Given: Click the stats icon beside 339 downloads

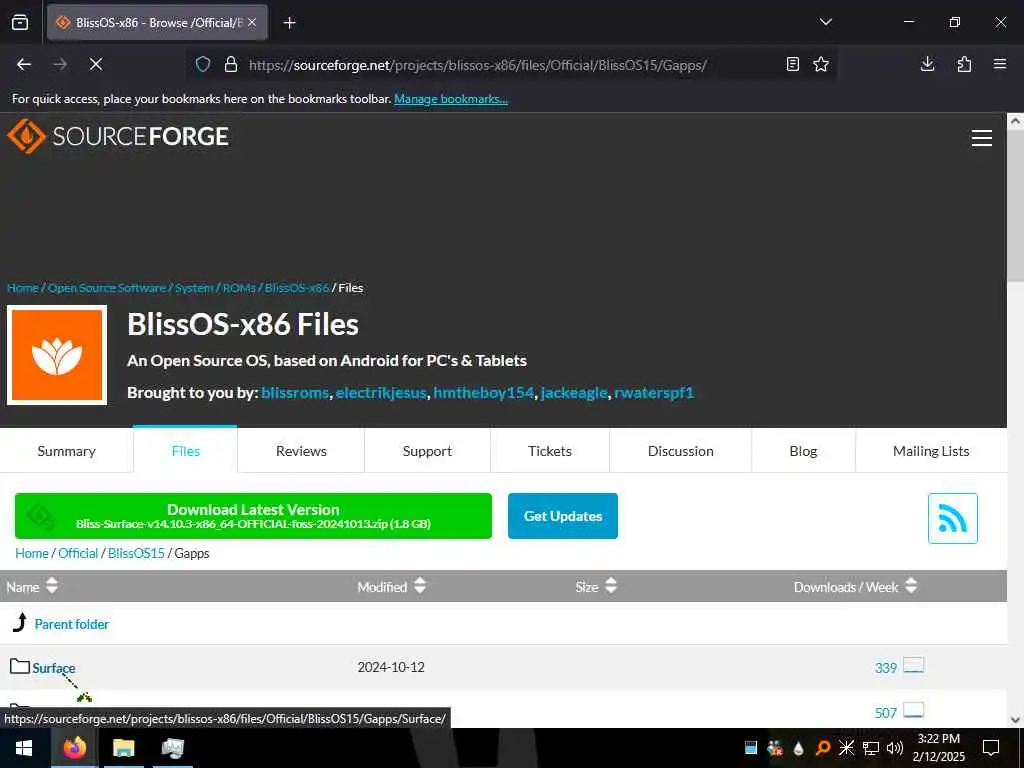Looking at the screenshot, I should click(913, 665).
